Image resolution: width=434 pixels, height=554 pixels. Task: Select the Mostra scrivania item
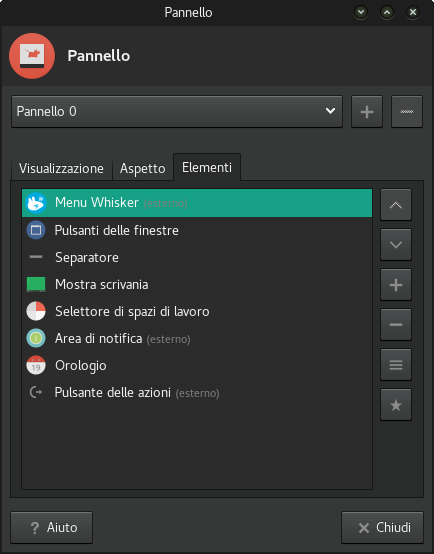197,284
